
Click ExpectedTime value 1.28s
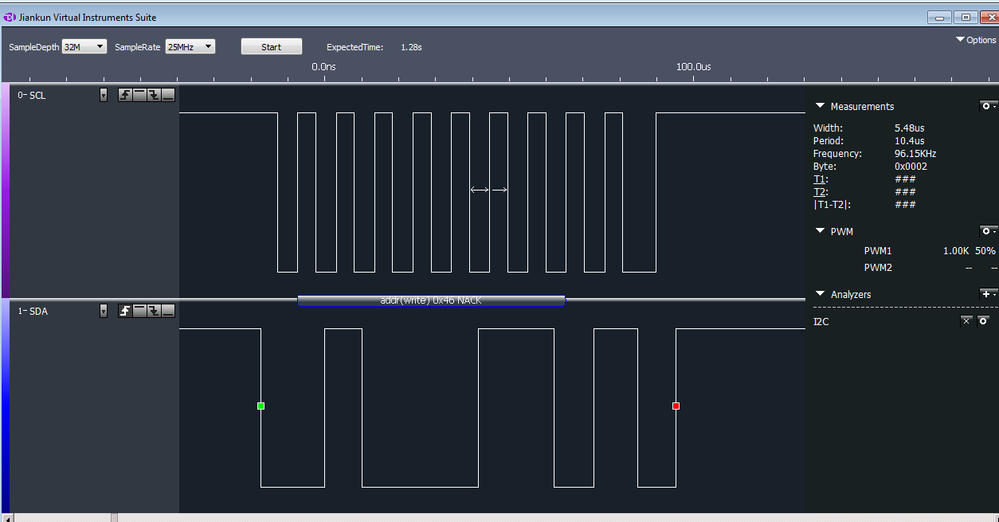[412, 47]
